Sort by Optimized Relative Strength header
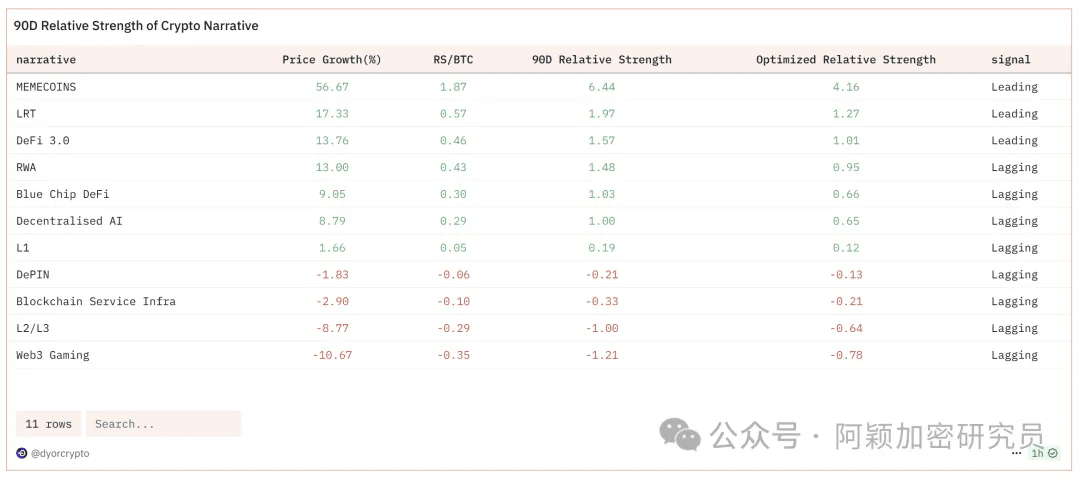Screen dimensions: 1080x479 coord(845,60)
